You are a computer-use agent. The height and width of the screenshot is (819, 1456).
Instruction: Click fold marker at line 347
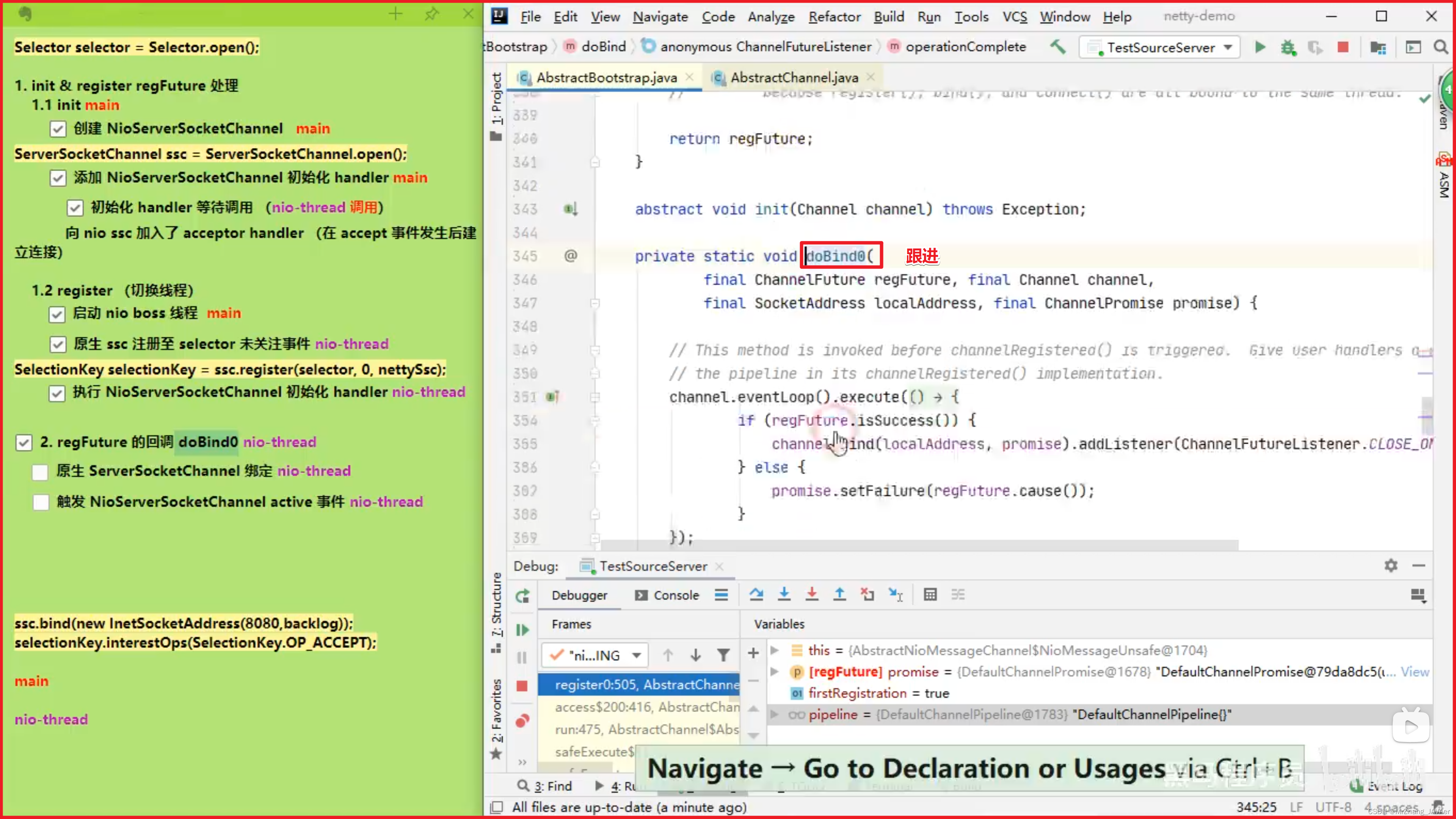pyautogui.click(x=595, y=303)
